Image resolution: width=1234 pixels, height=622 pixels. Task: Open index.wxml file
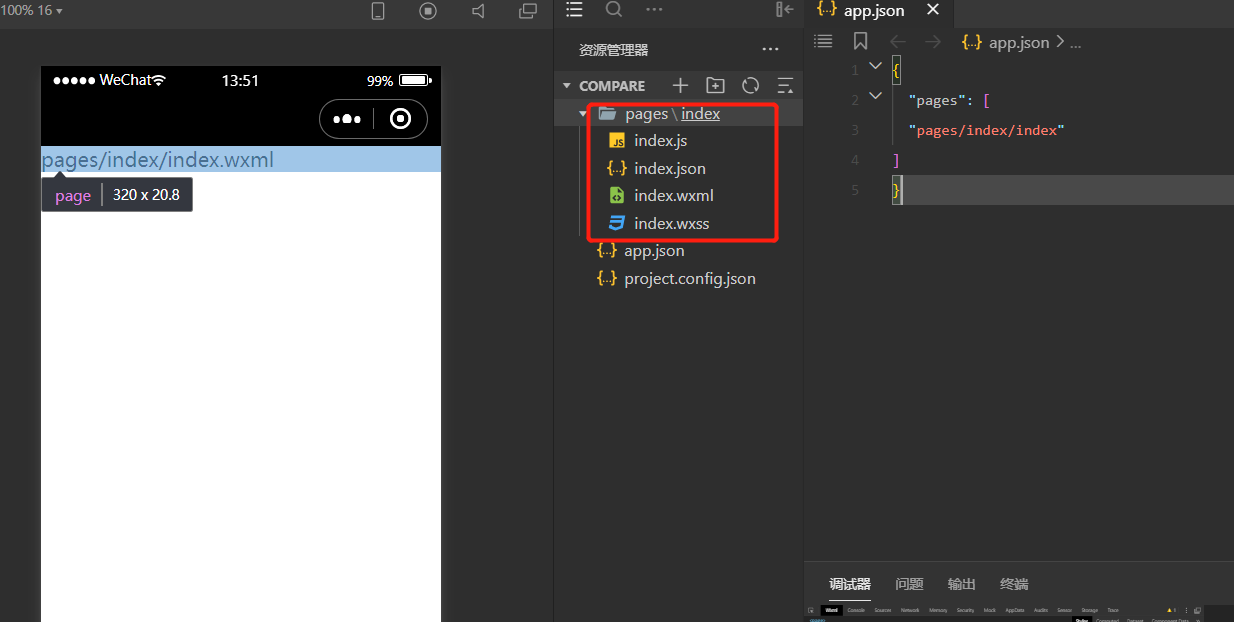point(673,196)
